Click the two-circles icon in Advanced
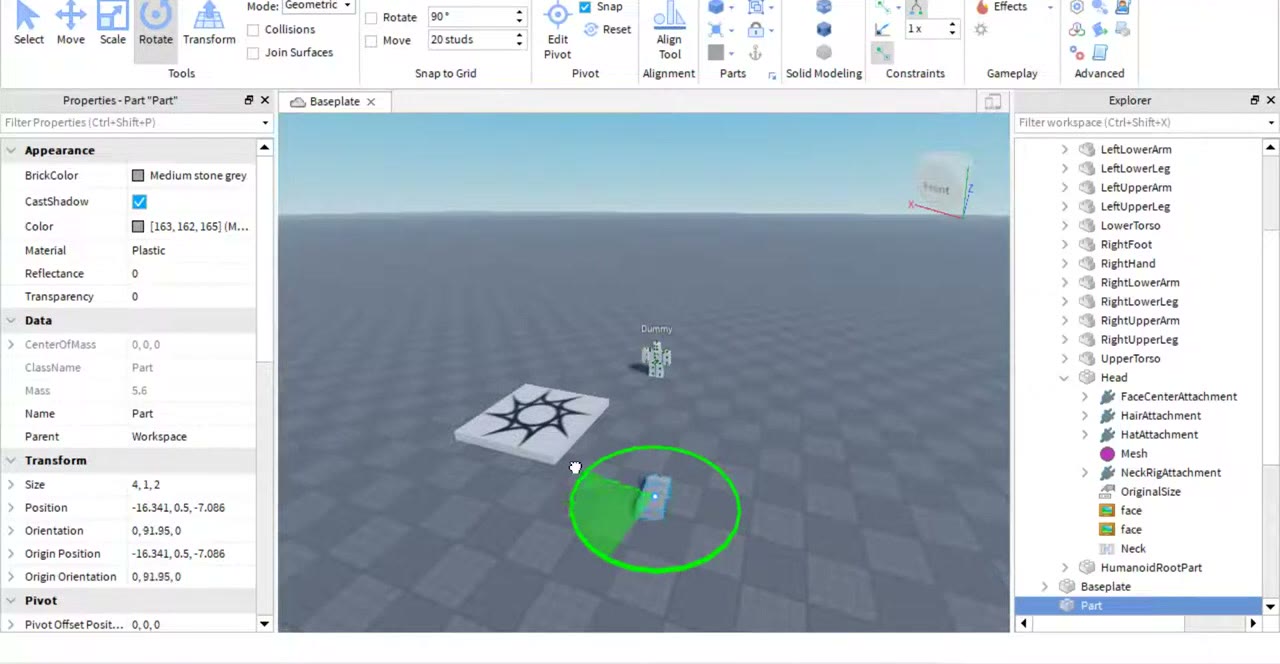The image size is (1280, 664). (1077, 52)
